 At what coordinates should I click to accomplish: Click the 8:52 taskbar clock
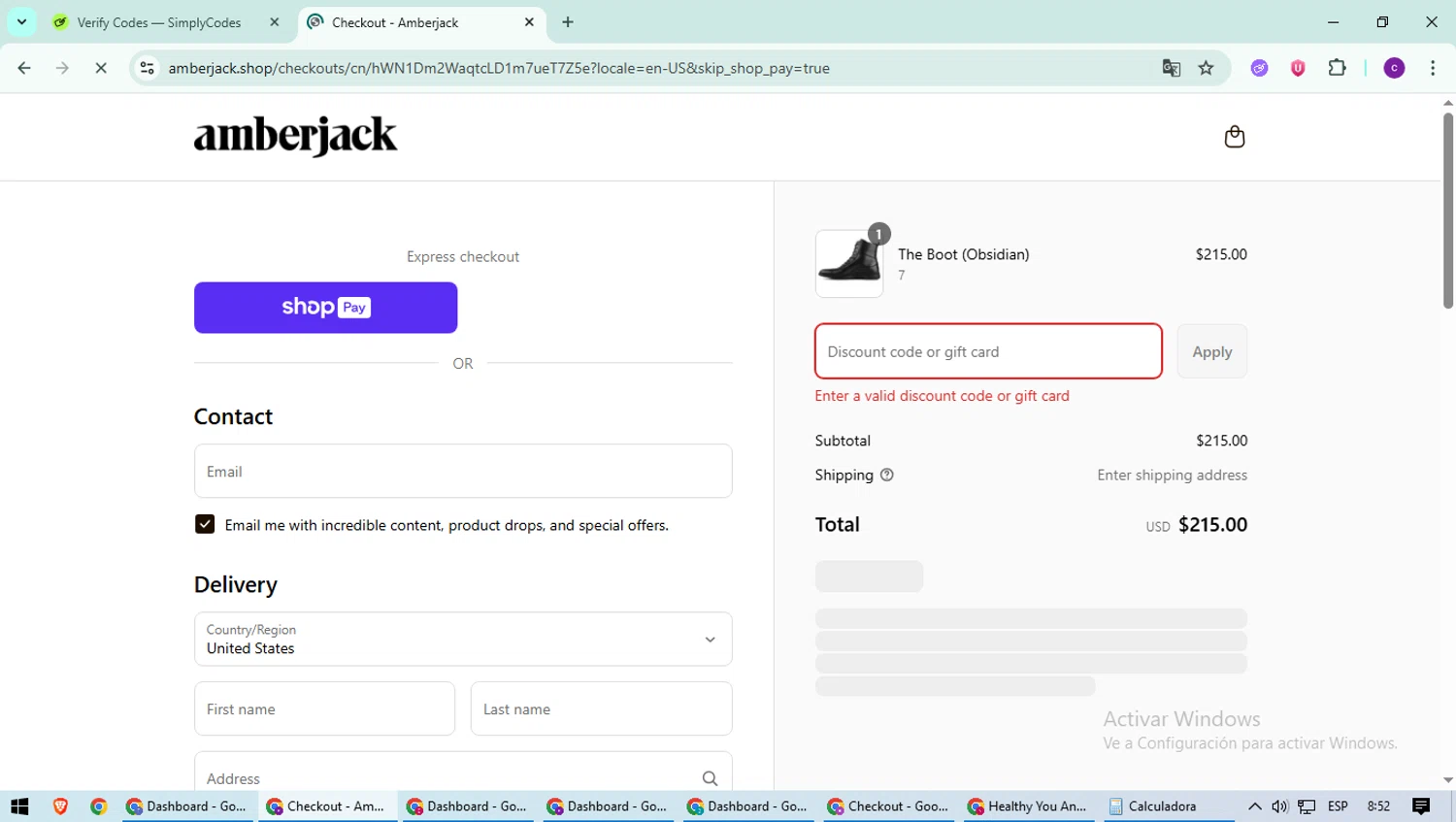[x=1378, y=806]
